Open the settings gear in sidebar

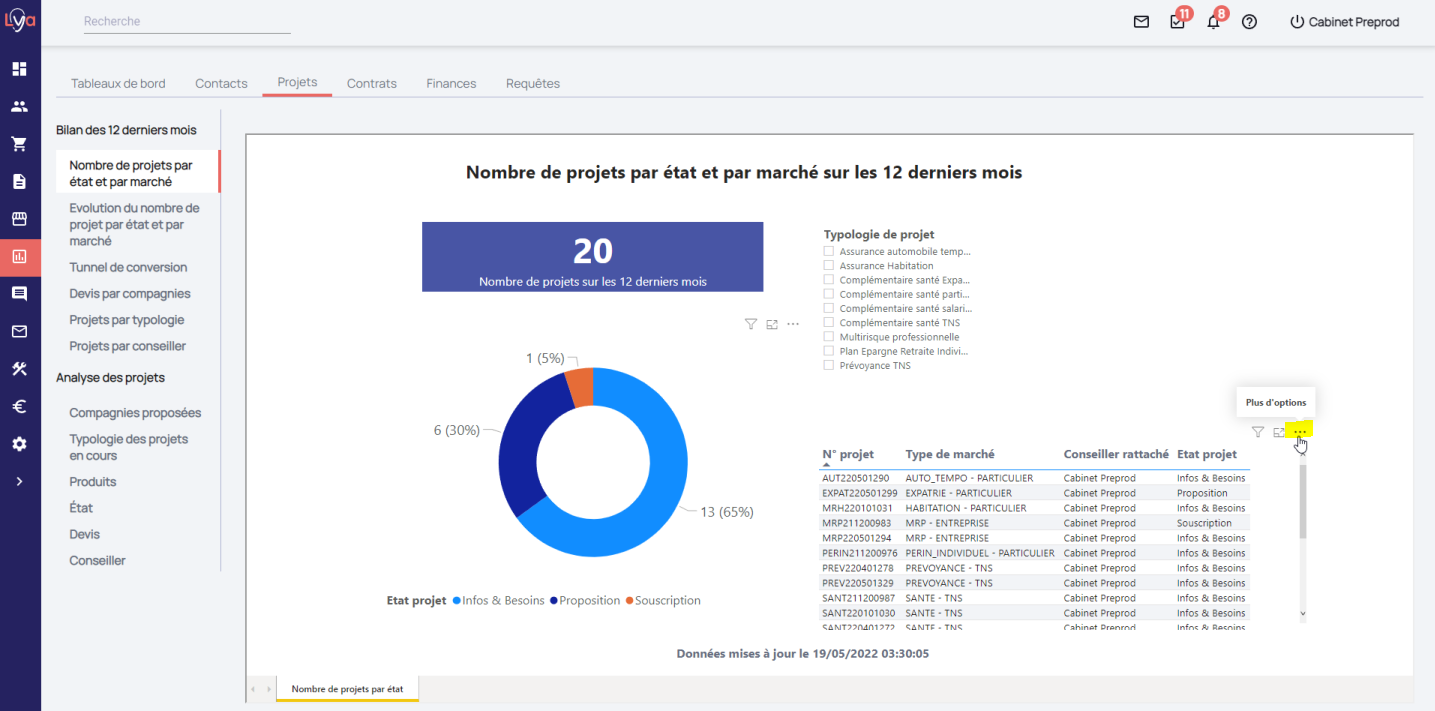pos(19,444)
